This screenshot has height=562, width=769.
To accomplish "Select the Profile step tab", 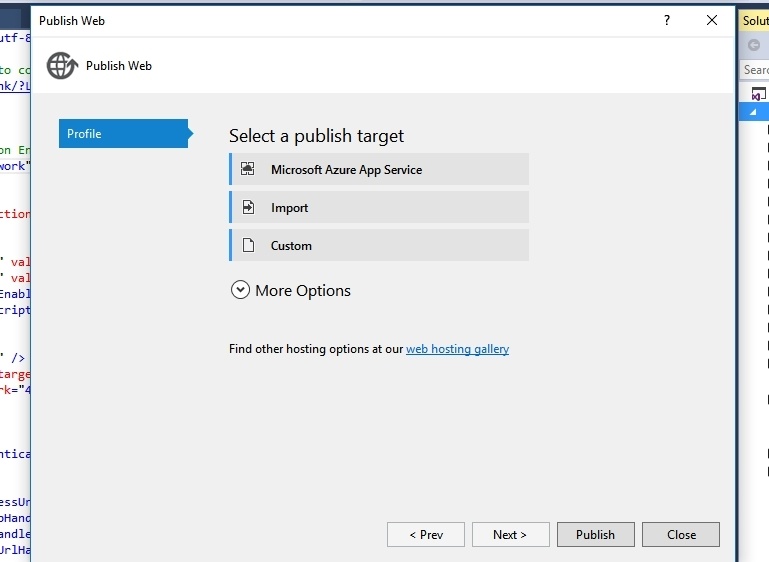I will click(x=123, y=134).
